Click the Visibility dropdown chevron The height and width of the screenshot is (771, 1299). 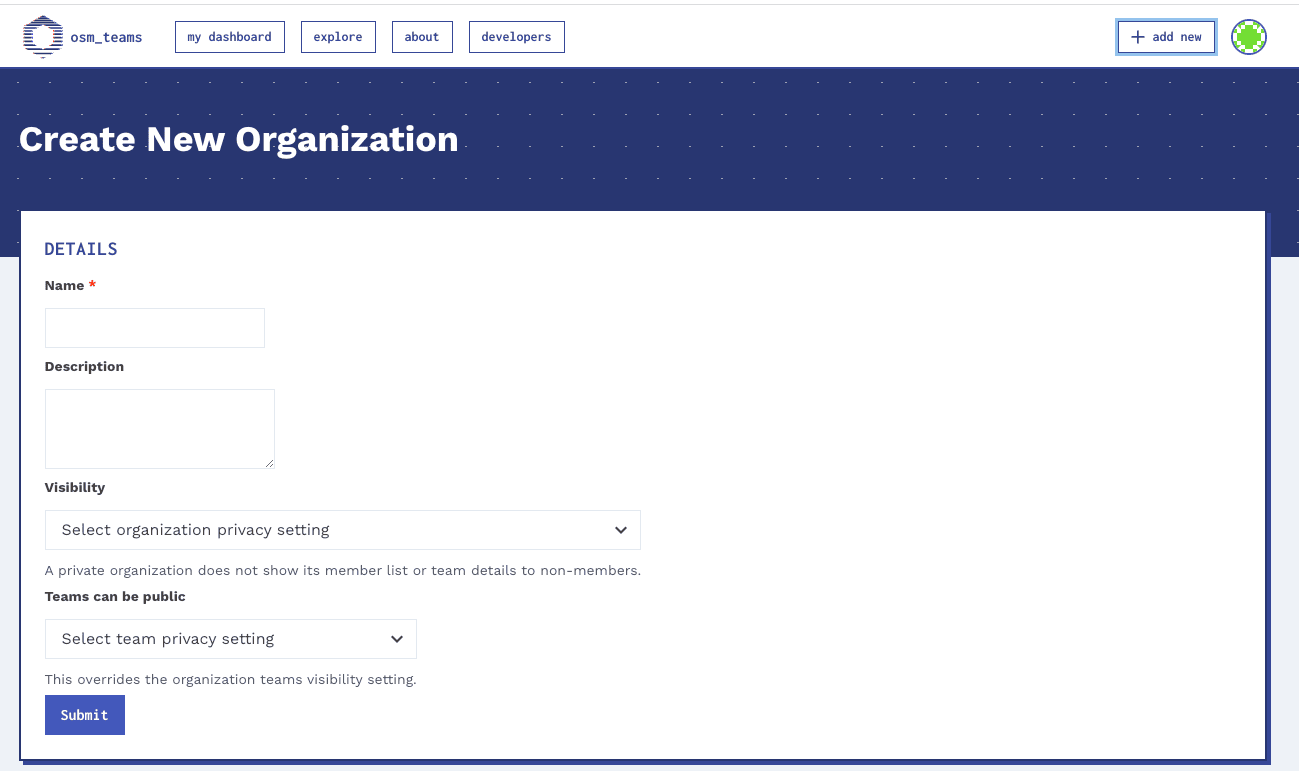point(620,529)
